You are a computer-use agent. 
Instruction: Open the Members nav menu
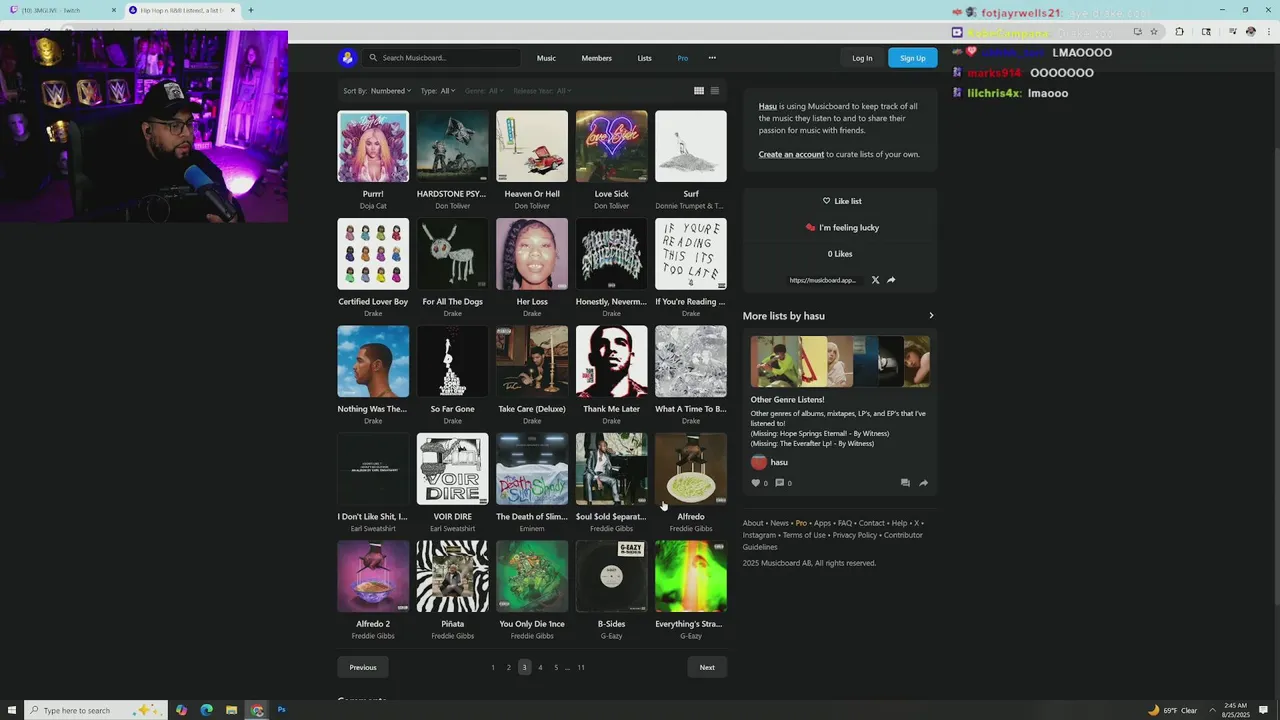(x=597, y=58)
